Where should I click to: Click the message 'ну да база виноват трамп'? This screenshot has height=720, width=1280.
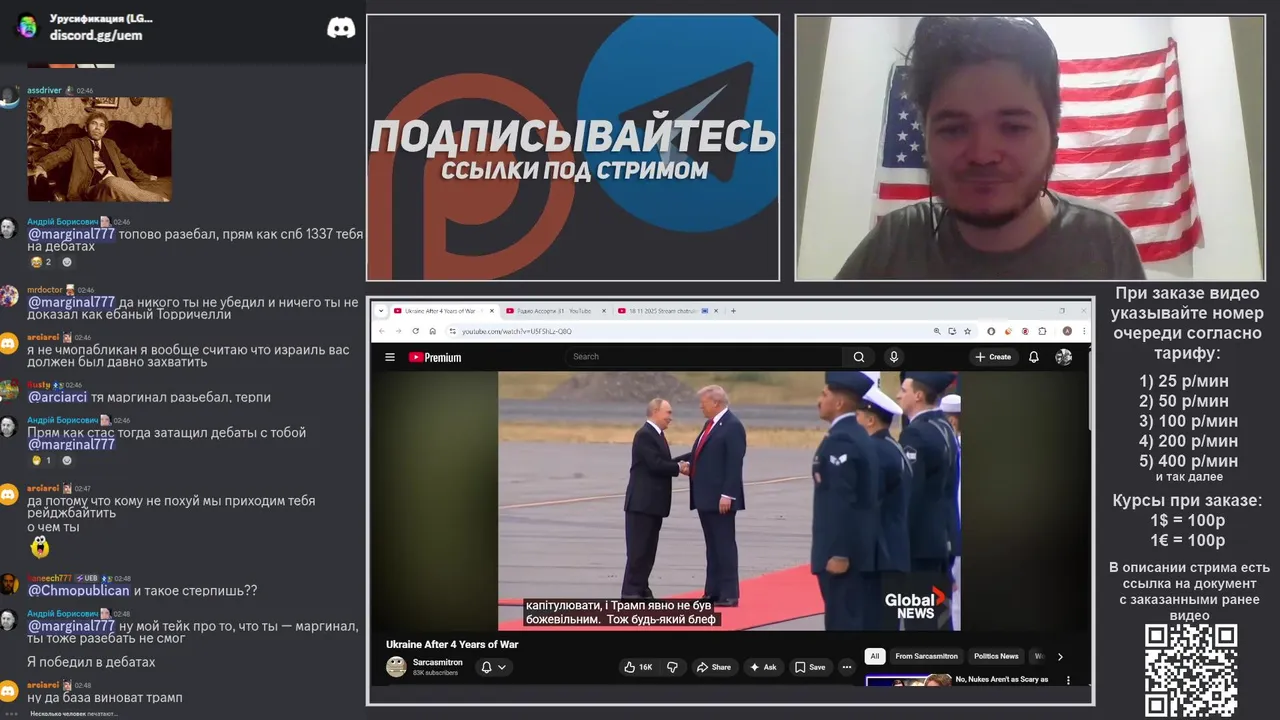(x=105, y=697)
